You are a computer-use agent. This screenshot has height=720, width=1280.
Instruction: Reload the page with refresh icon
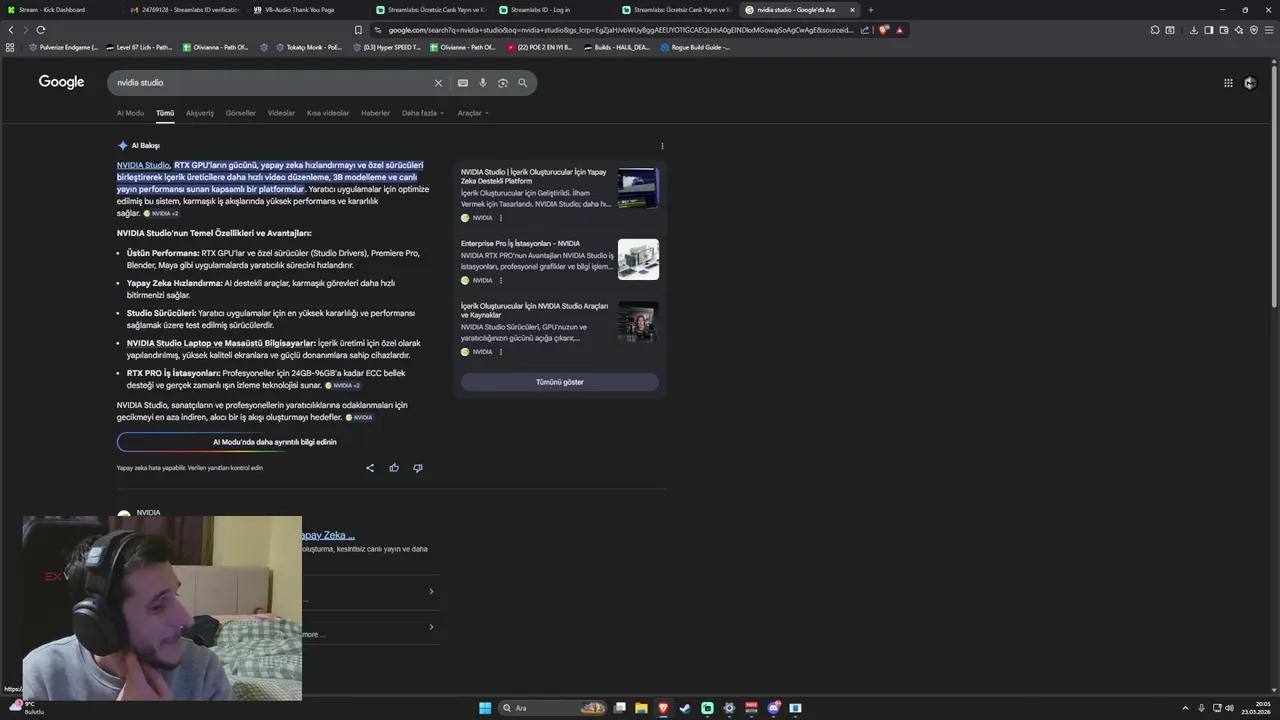[x=40, y=30]
